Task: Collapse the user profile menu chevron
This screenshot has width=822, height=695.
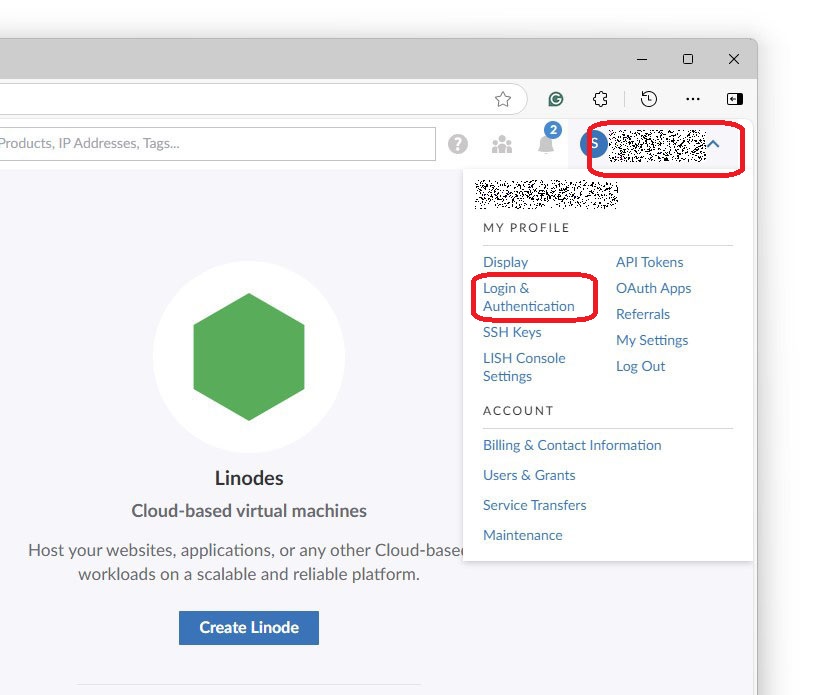Action: click(x=713, y=144)
